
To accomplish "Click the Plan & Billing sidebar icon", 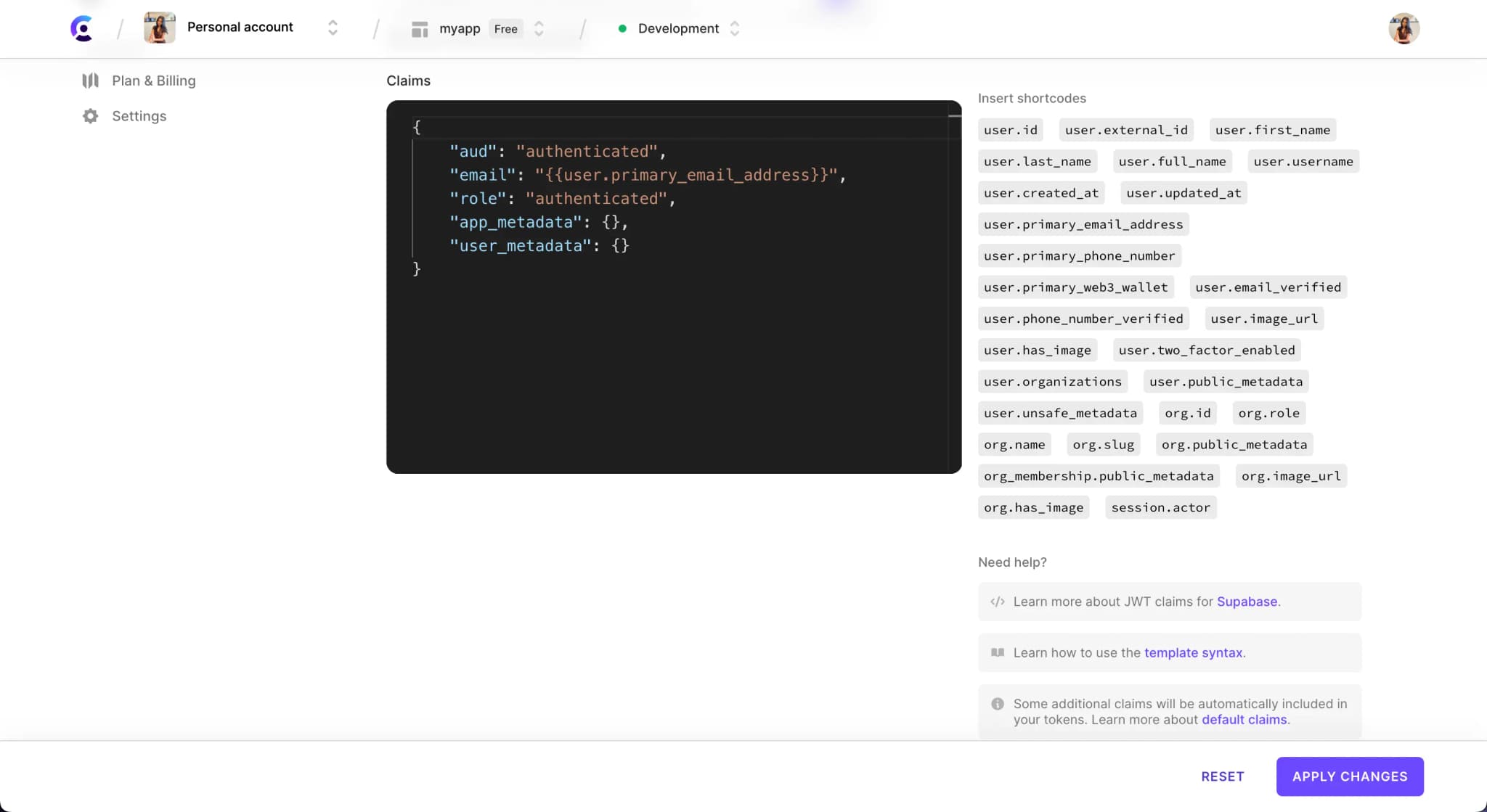I will 90,80.
